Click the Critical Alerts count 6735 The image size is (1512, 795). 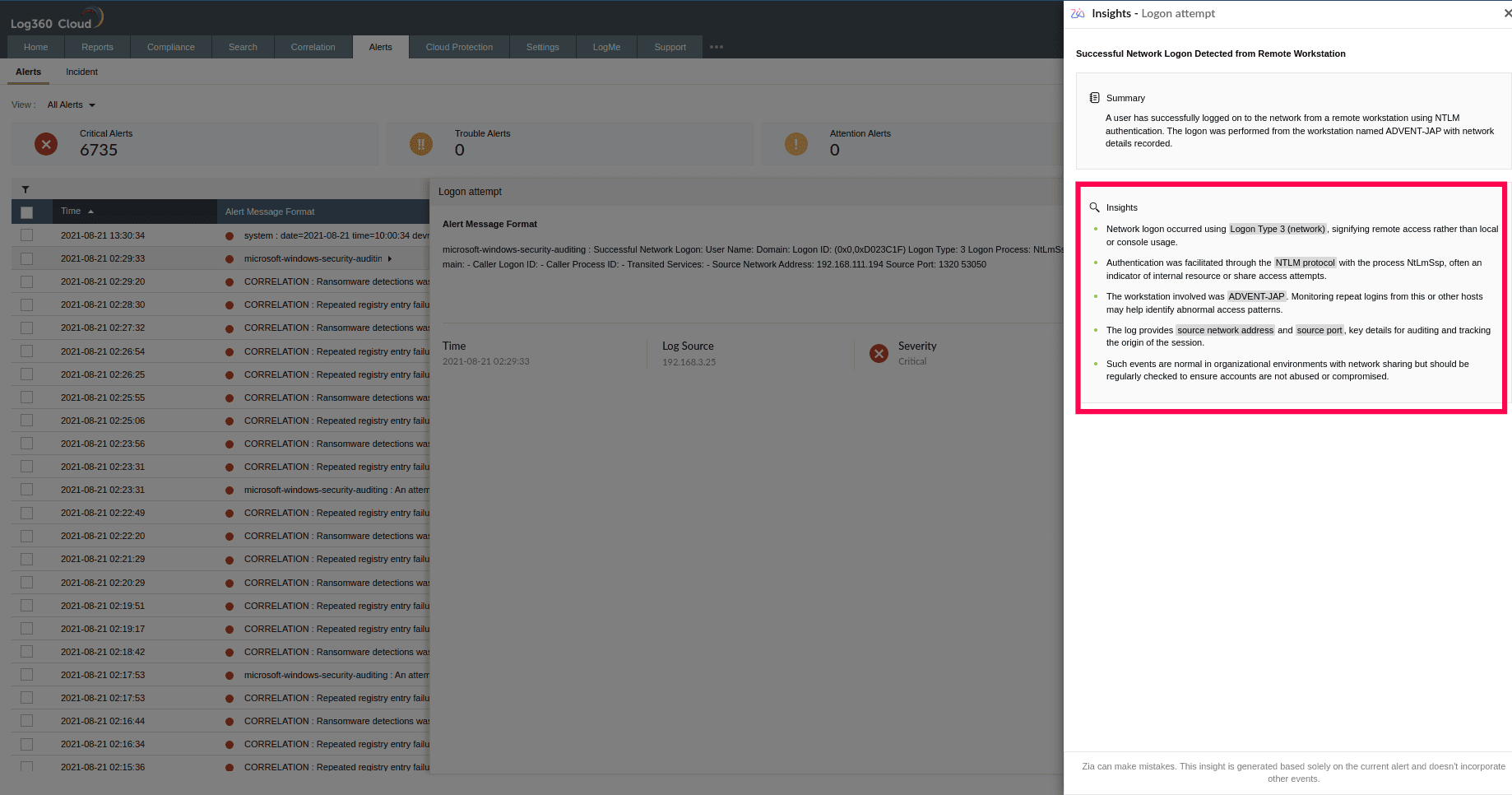click(x=99, y=150)
